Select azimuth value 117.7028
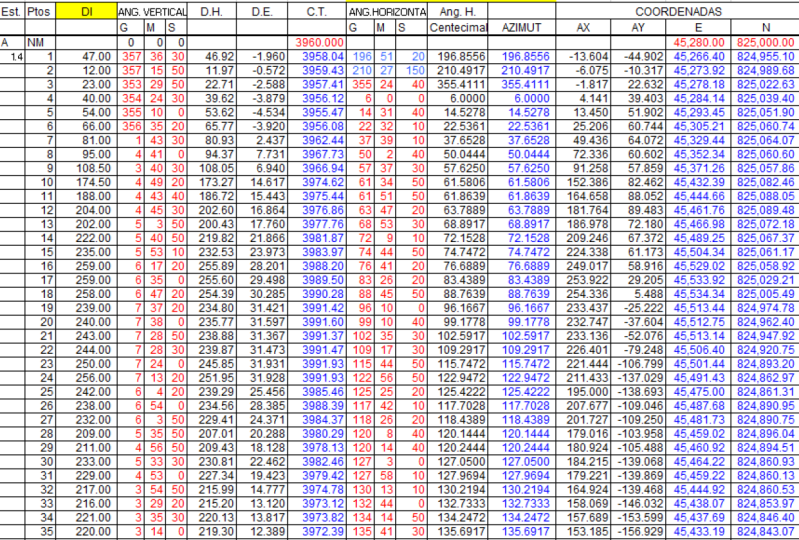The height and width of the screenshot is (540, 799). click(525, 406)
